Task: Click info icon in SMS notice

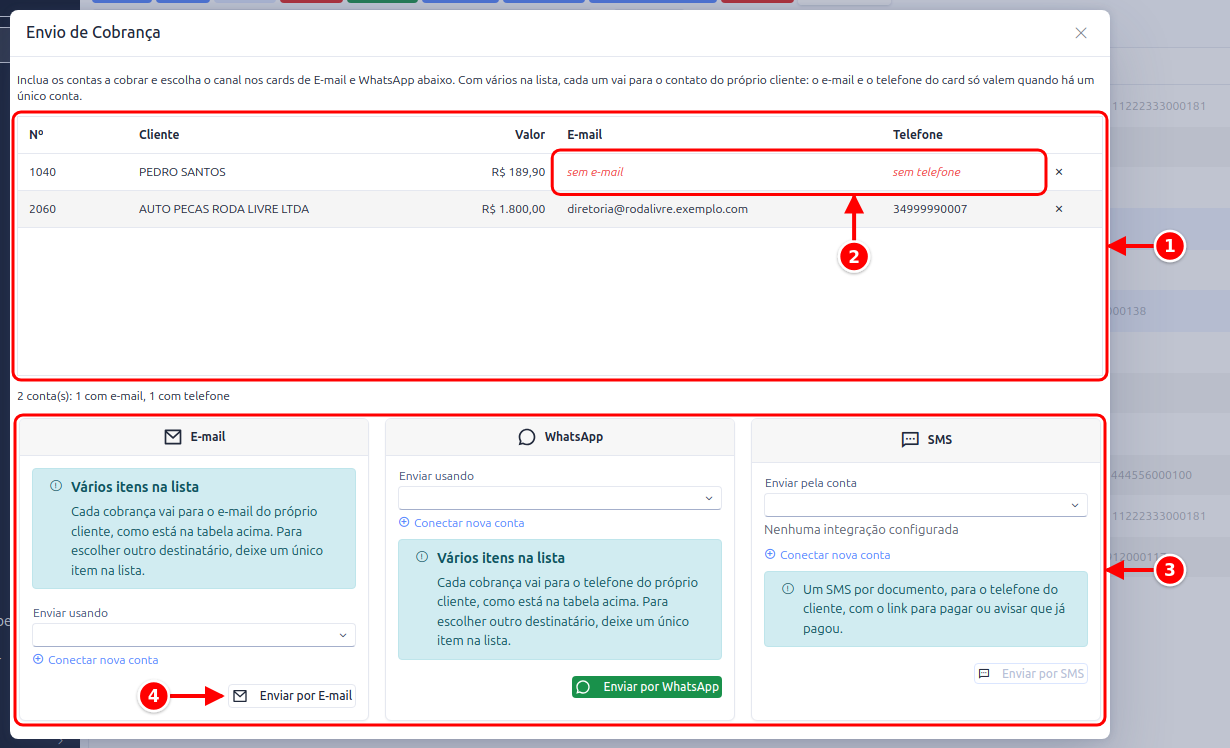Action: (x=787, y=589)
